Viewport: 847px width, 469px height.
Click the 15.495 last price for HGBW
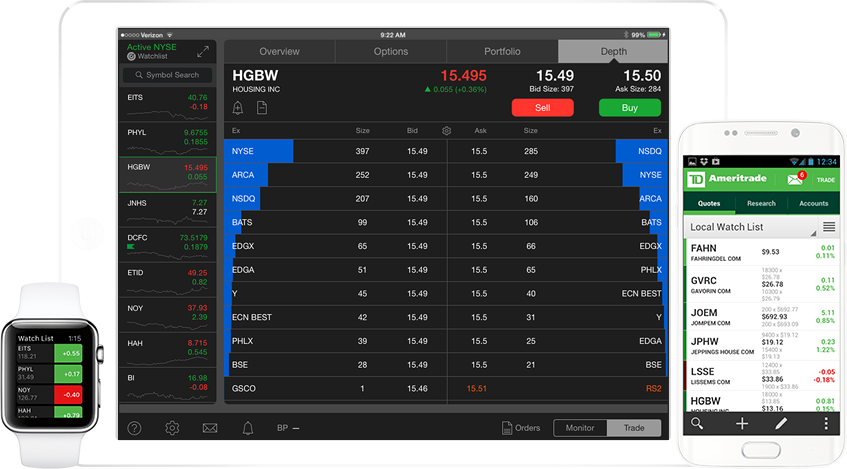pos(463,76)
